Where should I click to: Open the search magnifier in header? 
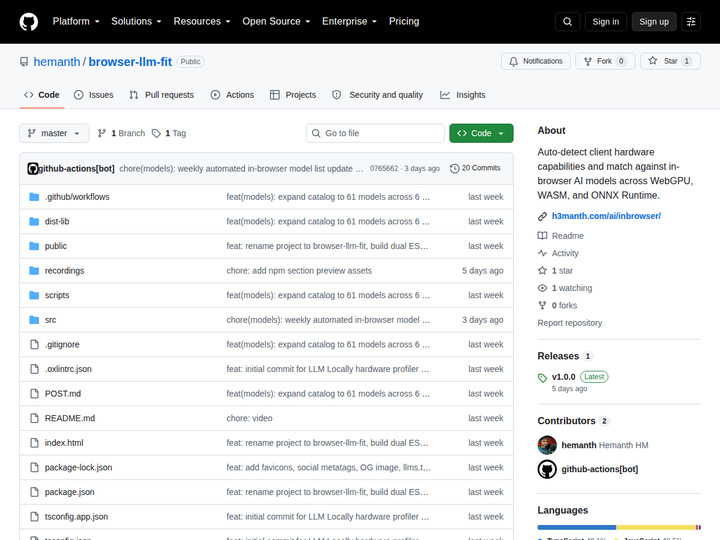[x=567, y=22]
